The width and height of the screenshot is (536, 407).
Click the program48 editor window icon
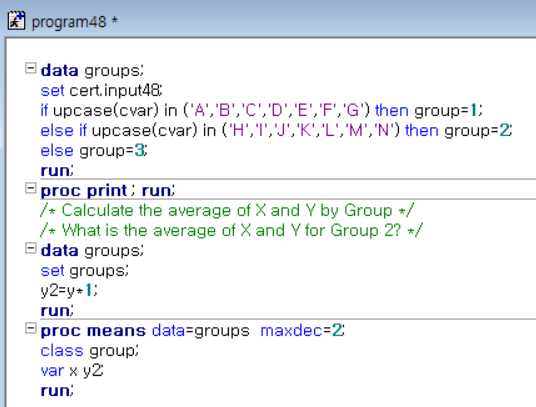[x=16, y=20]
